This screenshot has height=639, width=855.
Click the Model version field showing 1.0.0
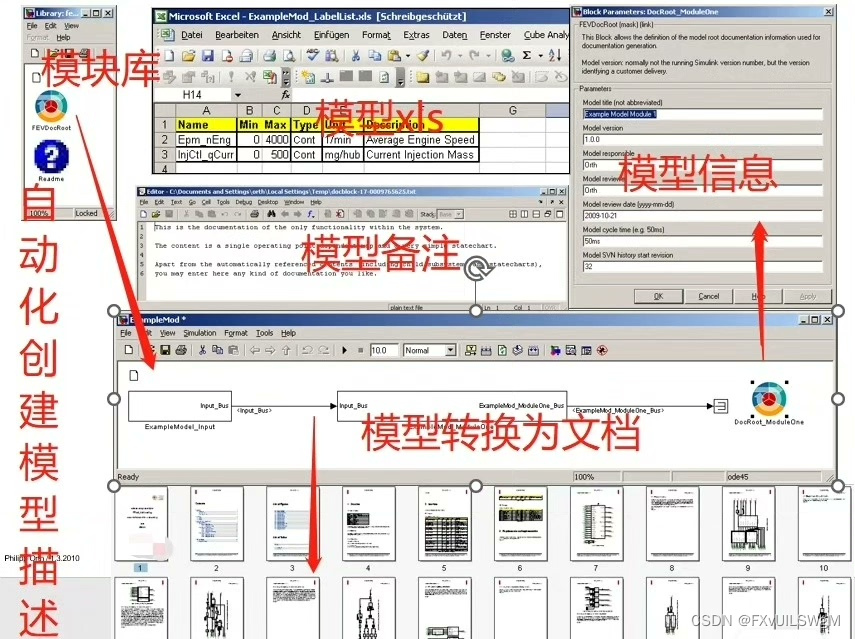(x=702, y=140)
